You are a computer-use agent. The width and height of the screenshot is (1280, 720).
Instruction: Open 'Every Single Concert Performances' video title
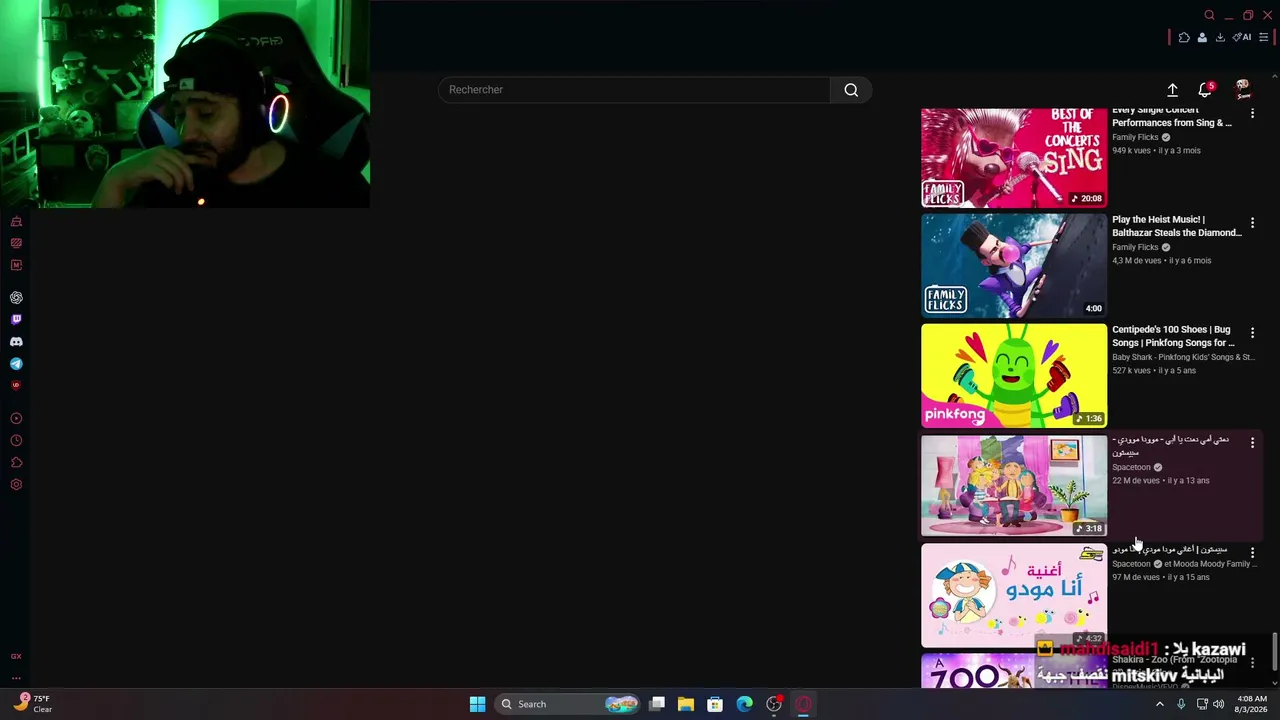tap(1172, 116)
